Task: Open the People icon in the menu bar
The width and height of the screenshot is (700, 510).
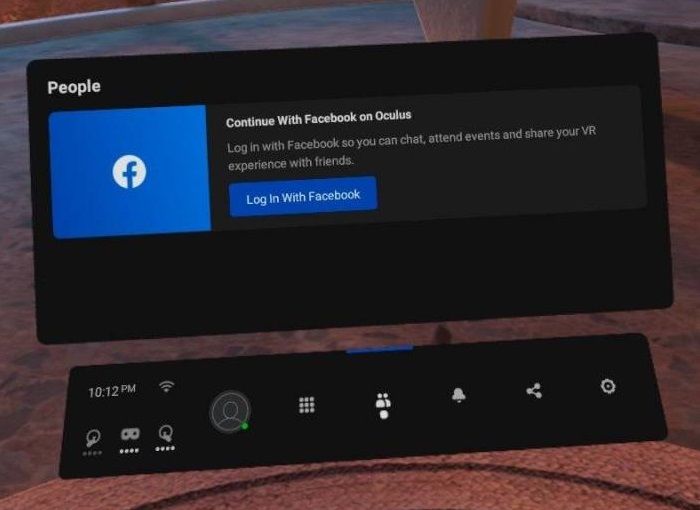Action: (x=382, y=402)
